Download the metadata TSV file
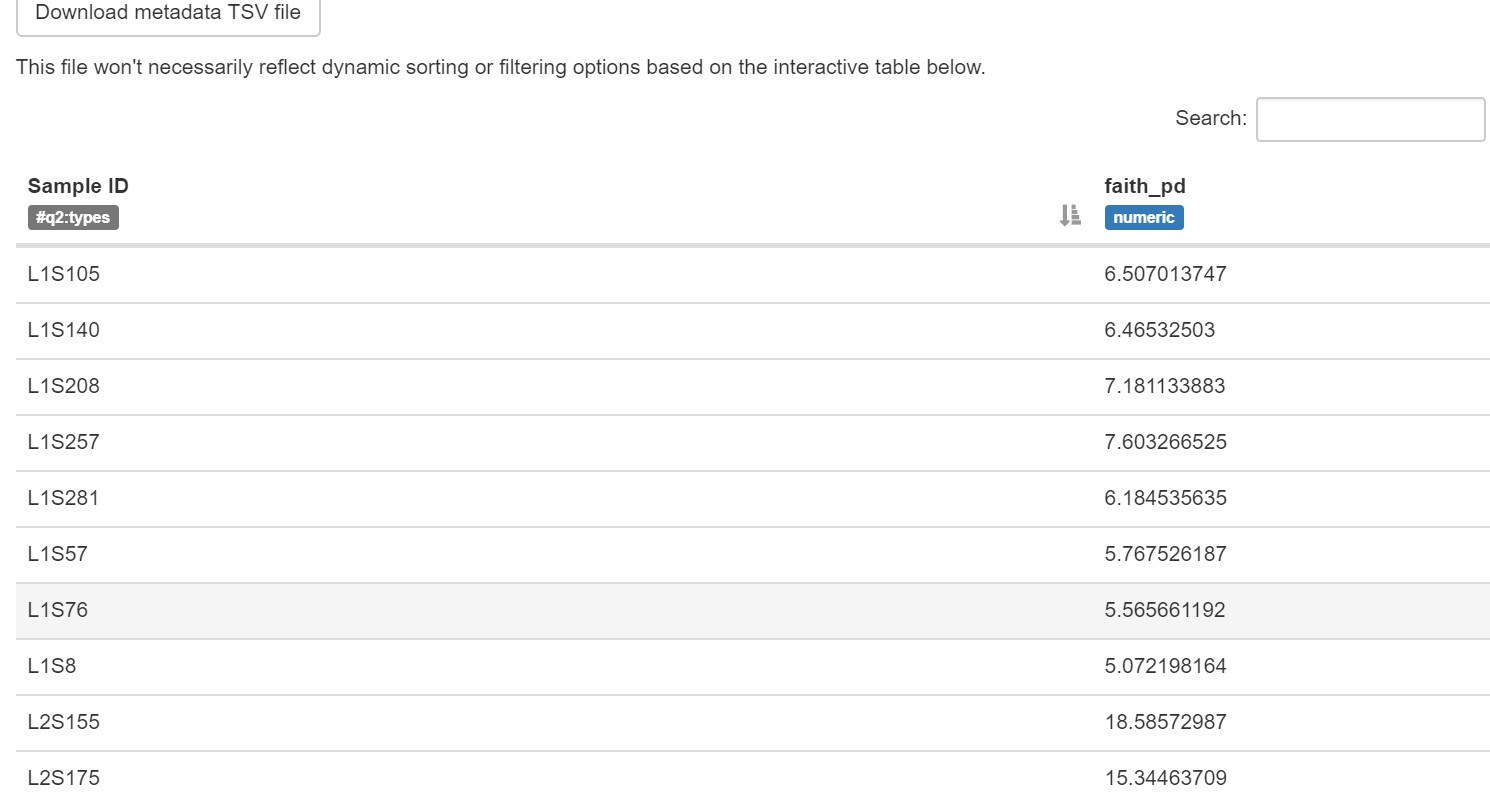 (x=168, y=14)
